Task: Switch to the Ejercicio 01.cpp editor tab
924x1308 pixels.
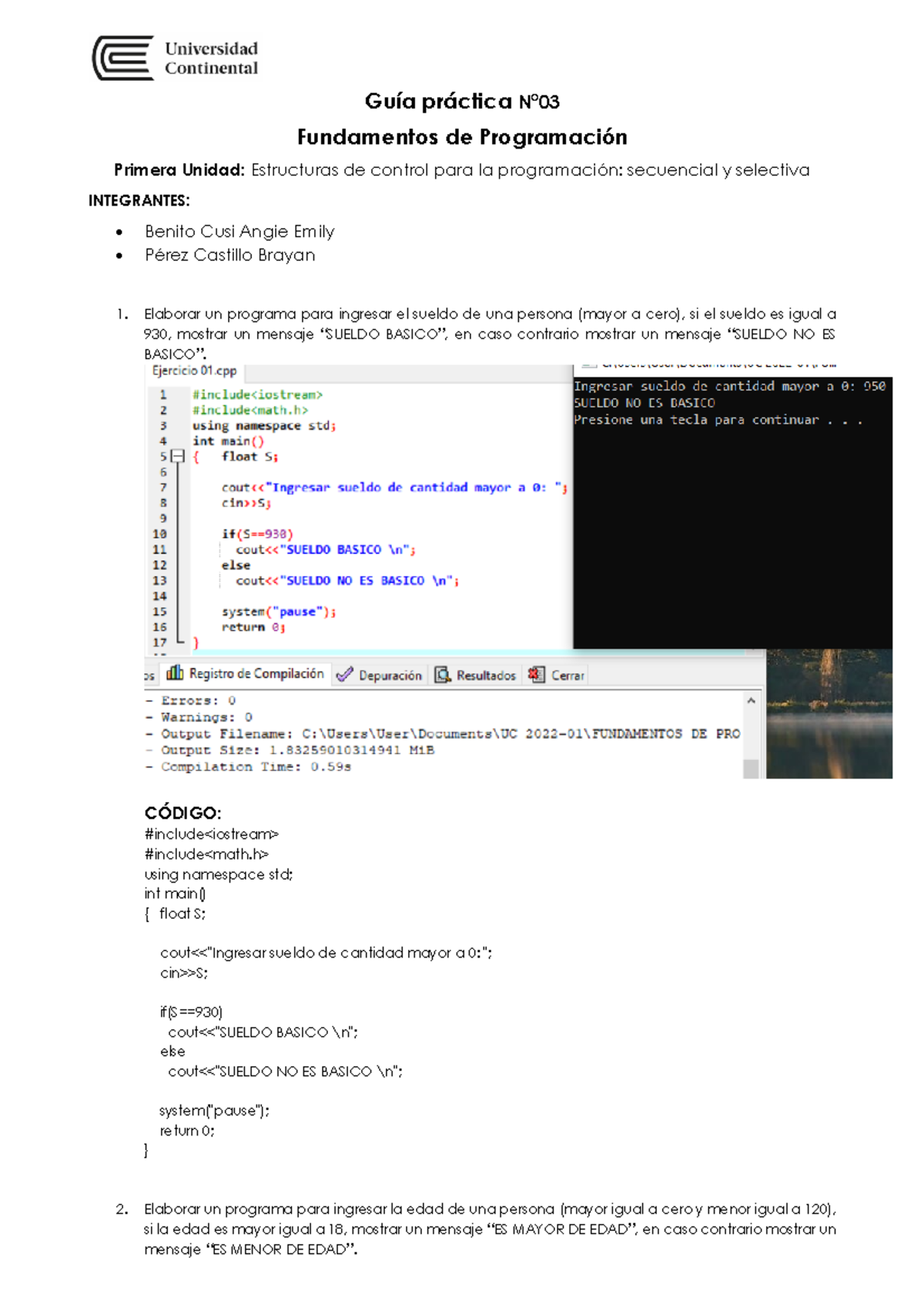Action: (194, 371)
